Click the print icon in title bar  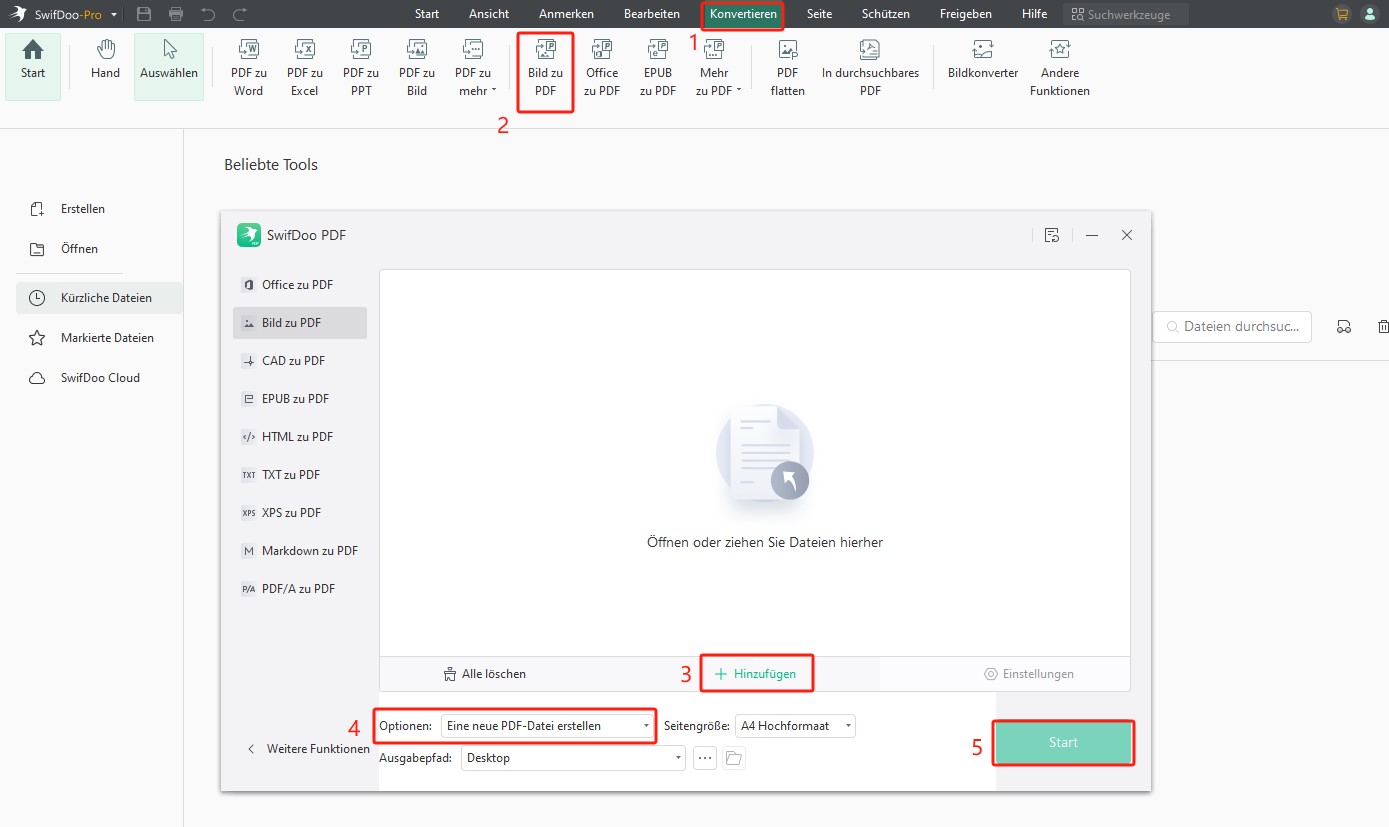176,14
